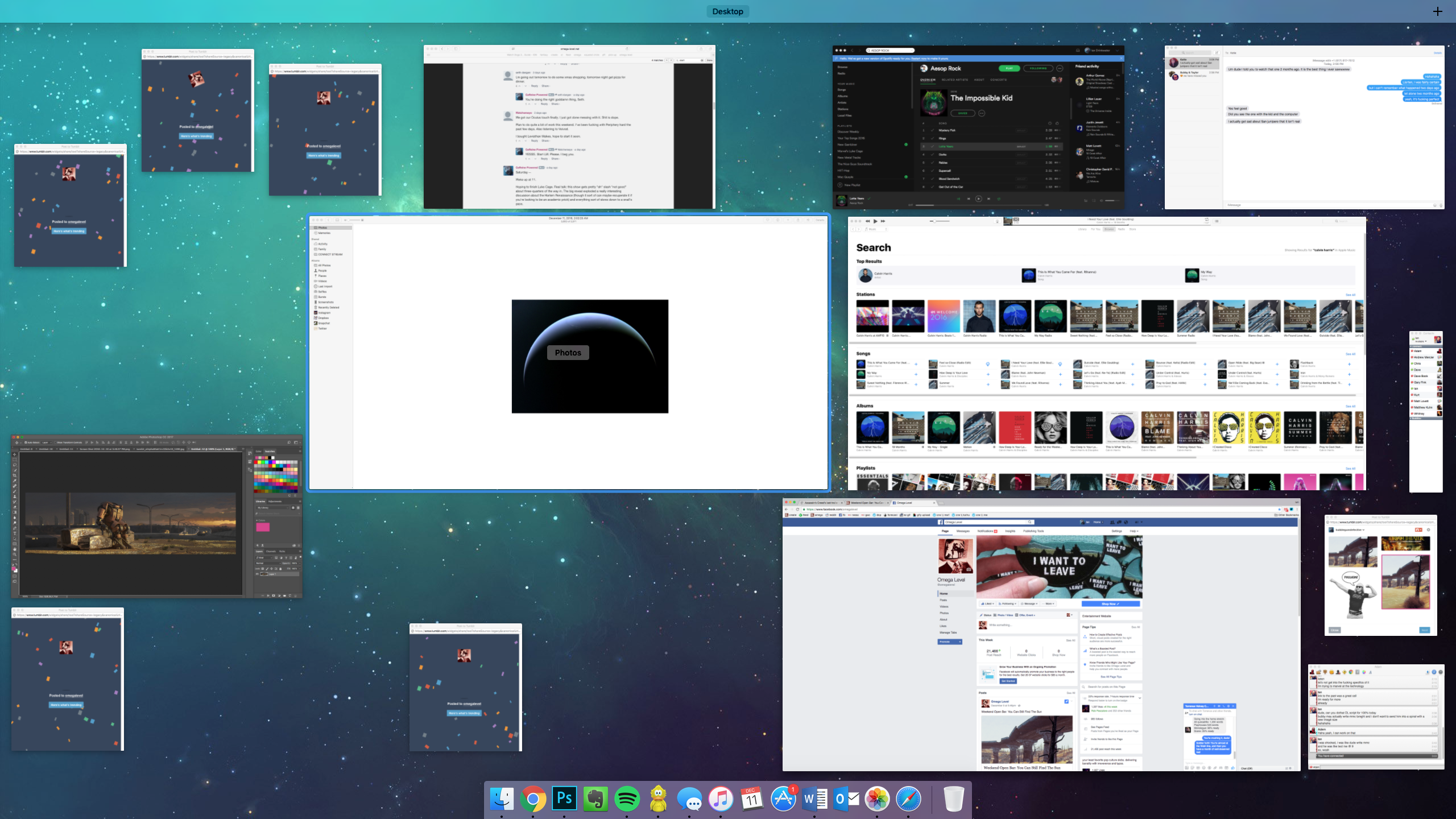Click Spotify's volume speaker icon
The image size is (1456, 819).
pos(1101,200)
